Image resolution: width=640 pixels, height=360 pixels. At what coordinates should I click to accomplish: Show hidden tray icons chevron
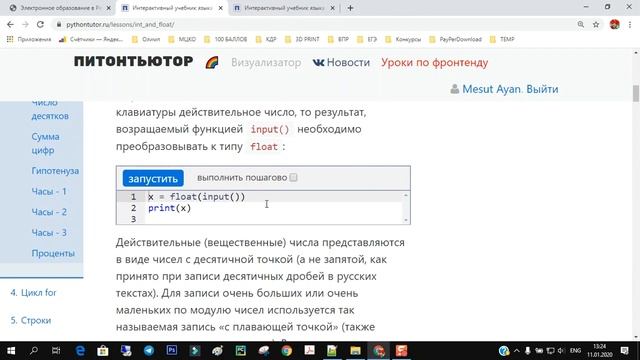[x=517, y=351]
